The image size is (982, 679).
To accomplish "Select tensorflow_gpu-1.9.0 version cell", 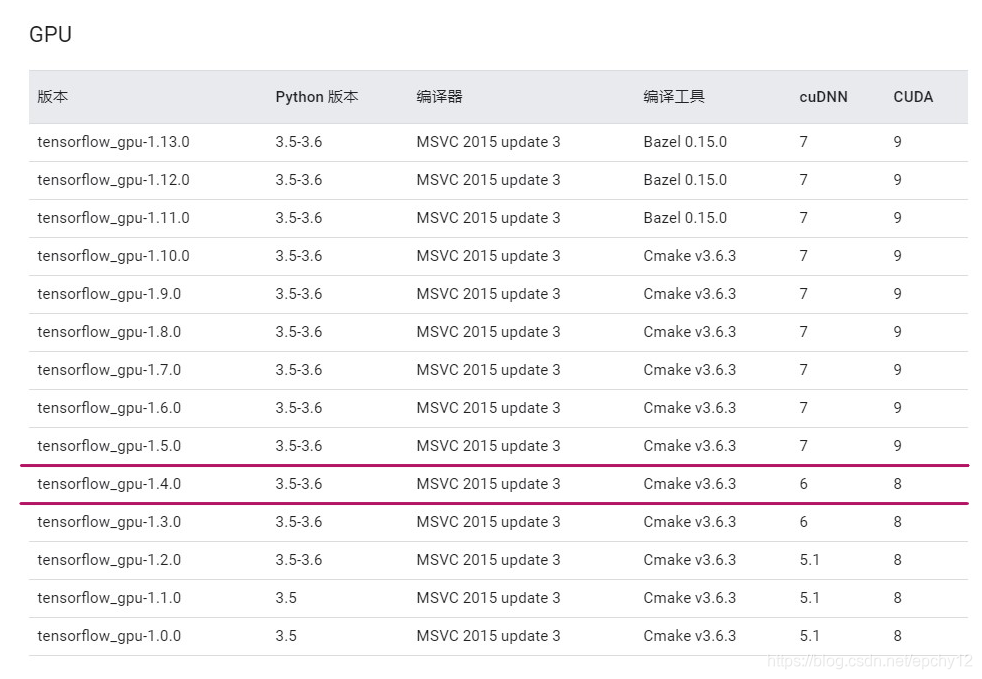I will point(109,294).
